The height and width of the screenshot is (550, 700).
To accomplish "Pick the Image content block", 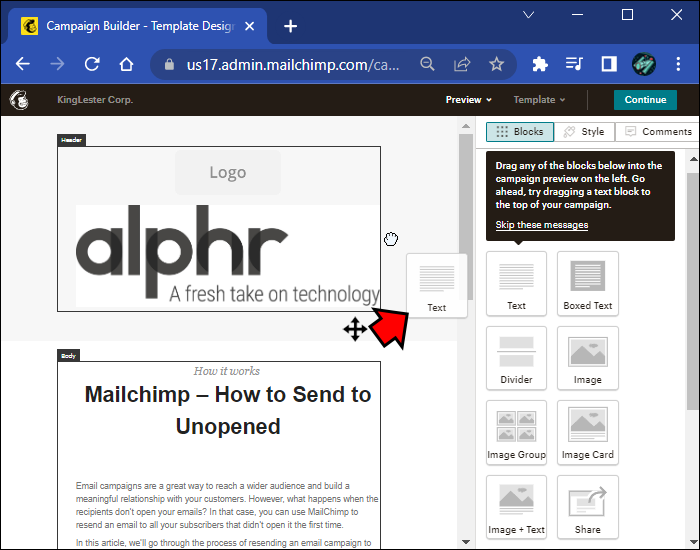I will (588, 358).
